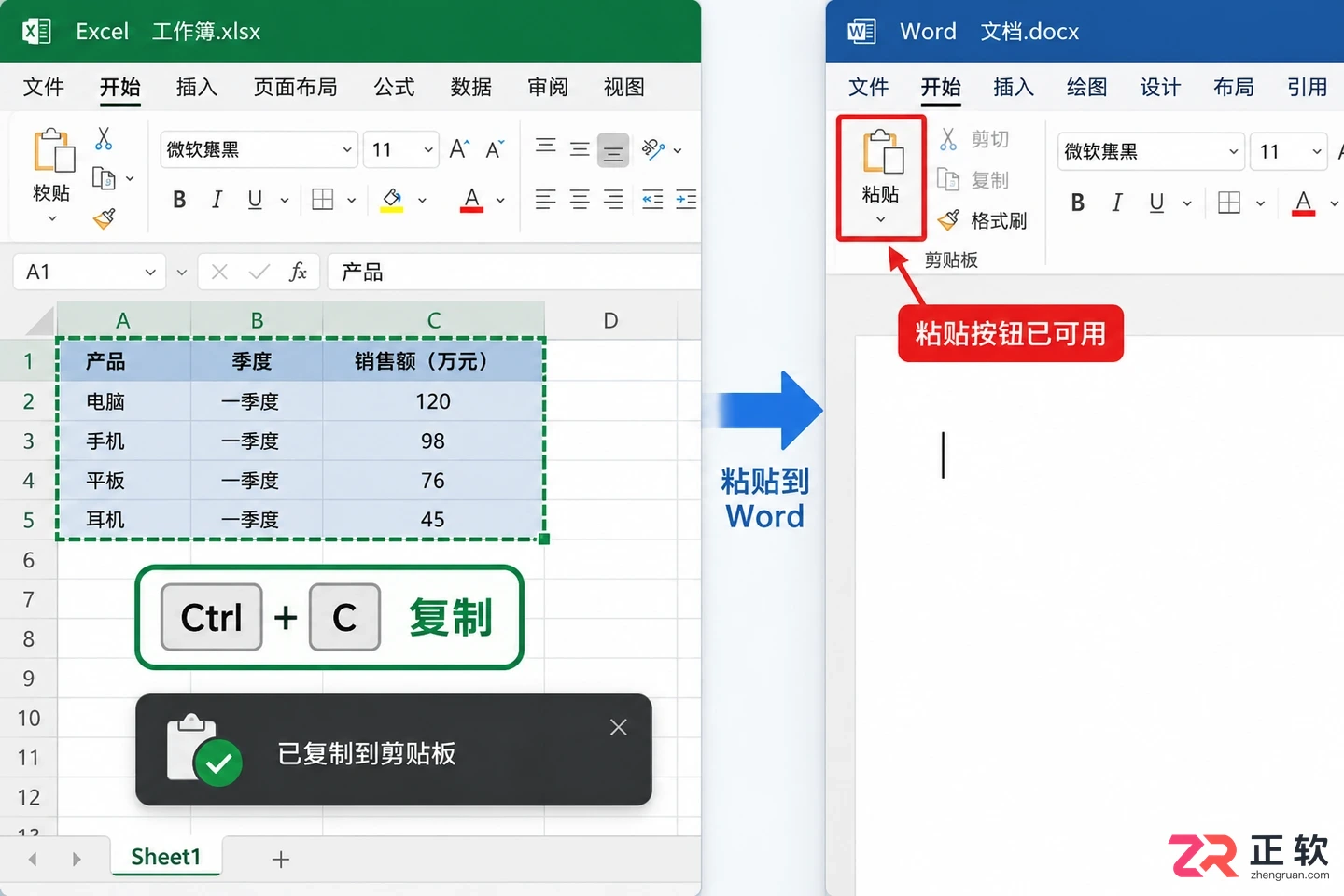Select the cell containing 耳机
1344x896 pixels.
pyautogui.click(x=124, y=520)
